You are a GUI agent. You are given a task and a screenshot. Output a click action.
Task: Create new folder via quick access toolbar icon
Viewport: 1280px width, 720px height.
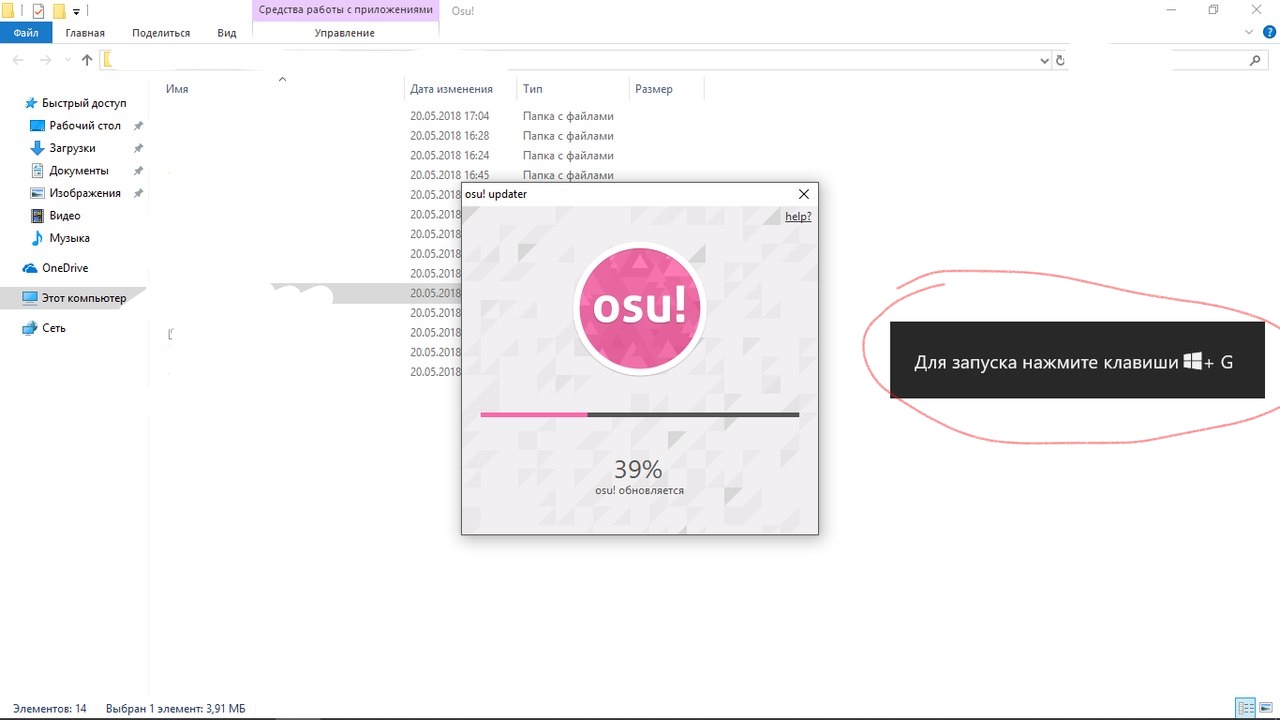pos(59,11)
